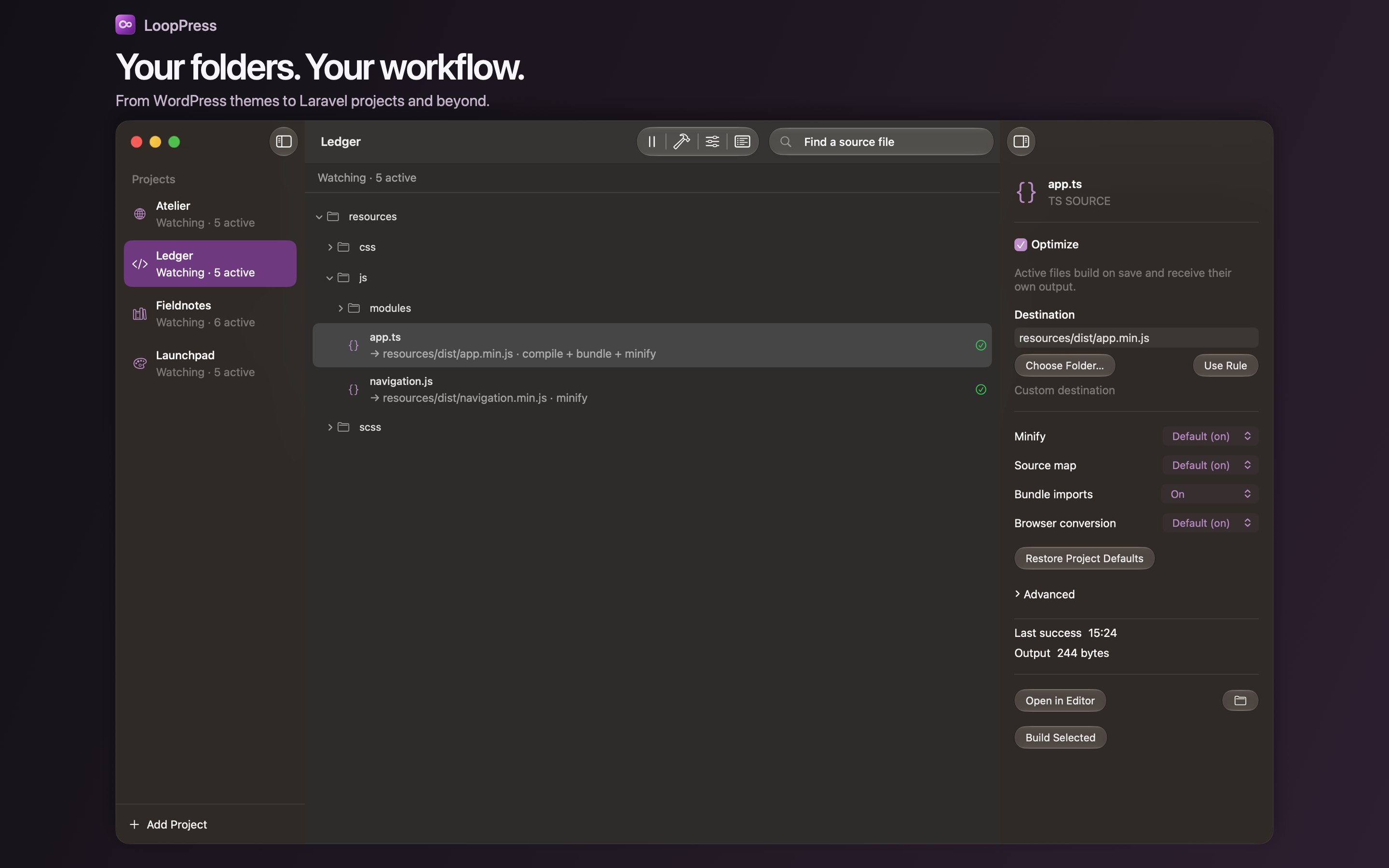
Task: Click the Last success 15:24 text
Action: click(1066, 633)
